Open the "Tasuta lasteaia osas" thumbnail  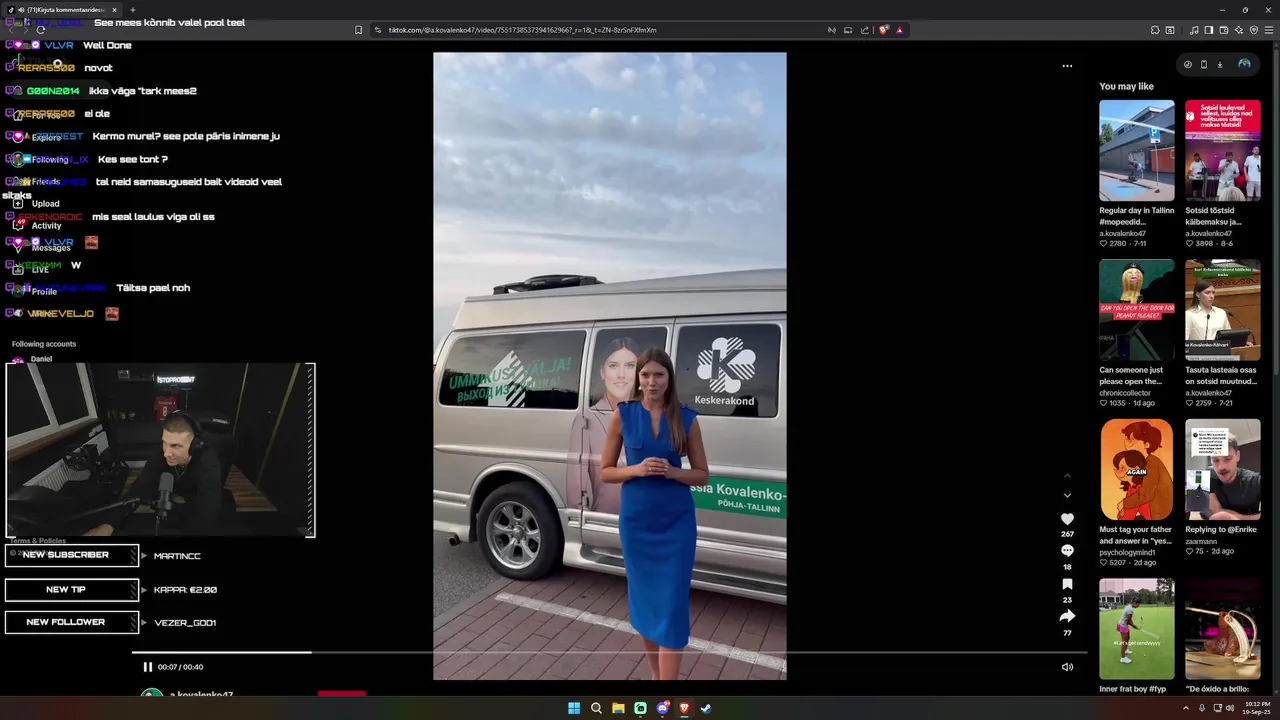[x=1223, y=310]
